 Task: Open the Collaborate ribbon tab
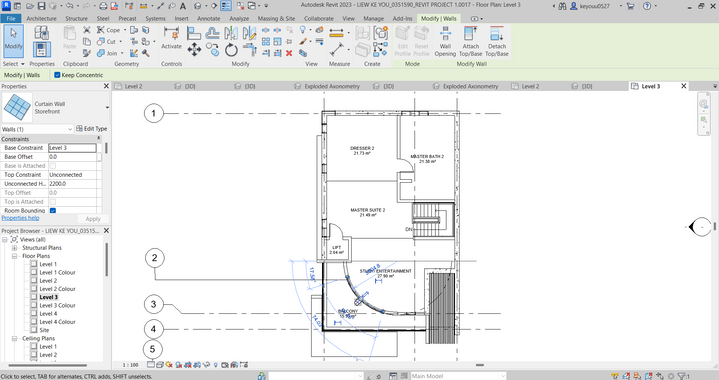coord(319,18)
